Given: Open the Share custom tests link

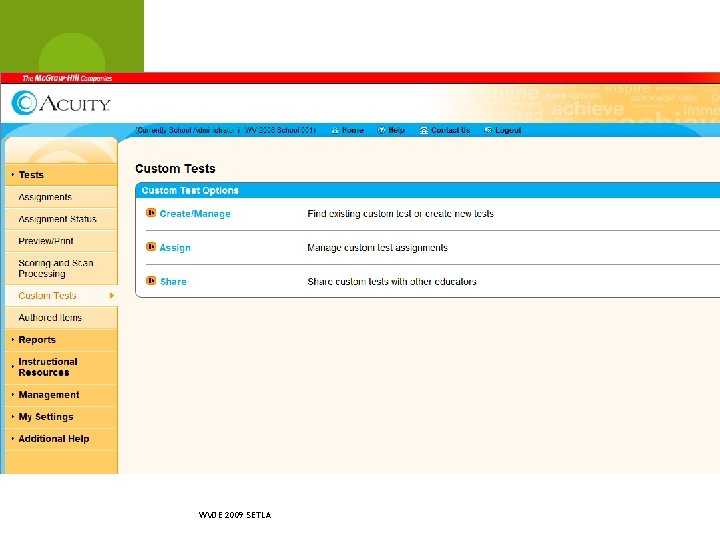Looking at the screenshot, I should tap(173, 281).
